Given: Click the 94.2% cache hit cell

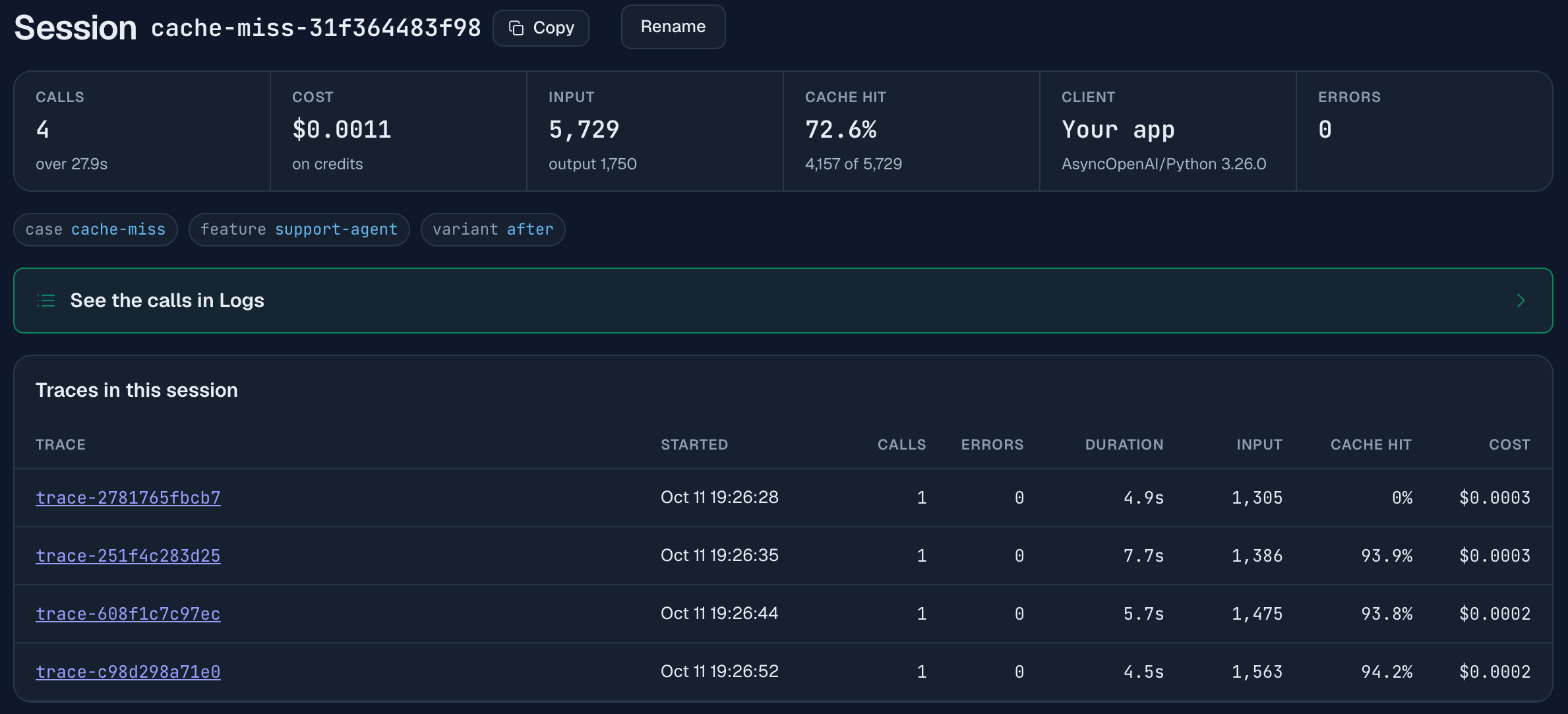Looking at the screenshot, I should pos(1387,672).
